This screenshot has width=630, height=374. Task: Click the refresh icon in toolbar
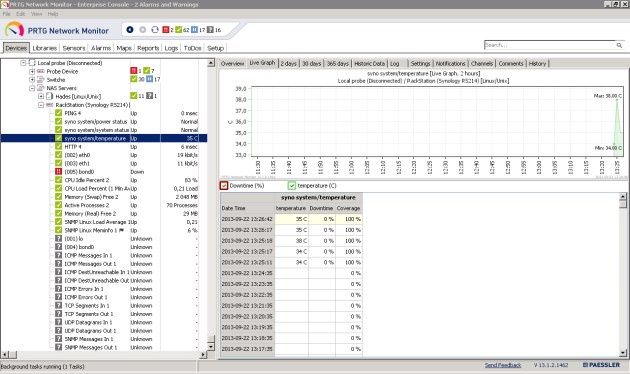point(155,30)
